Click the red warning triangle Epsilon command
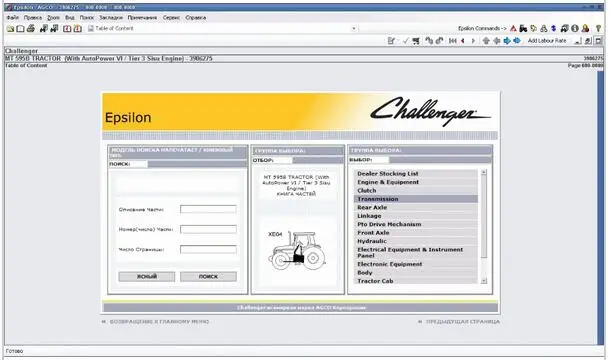Viewport: 610px width, 360px height. tap(514, 28)
